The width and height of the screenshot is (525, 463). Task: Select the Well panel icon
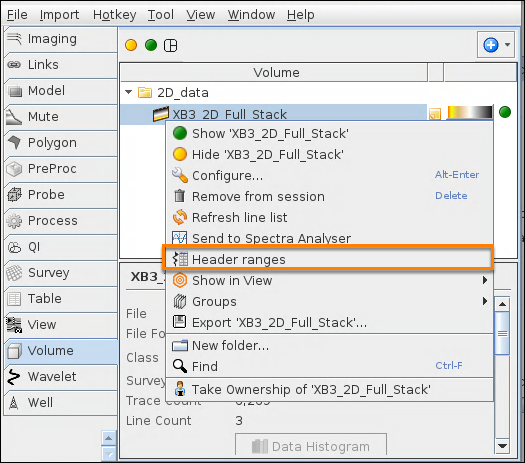(x=14, y=402)
